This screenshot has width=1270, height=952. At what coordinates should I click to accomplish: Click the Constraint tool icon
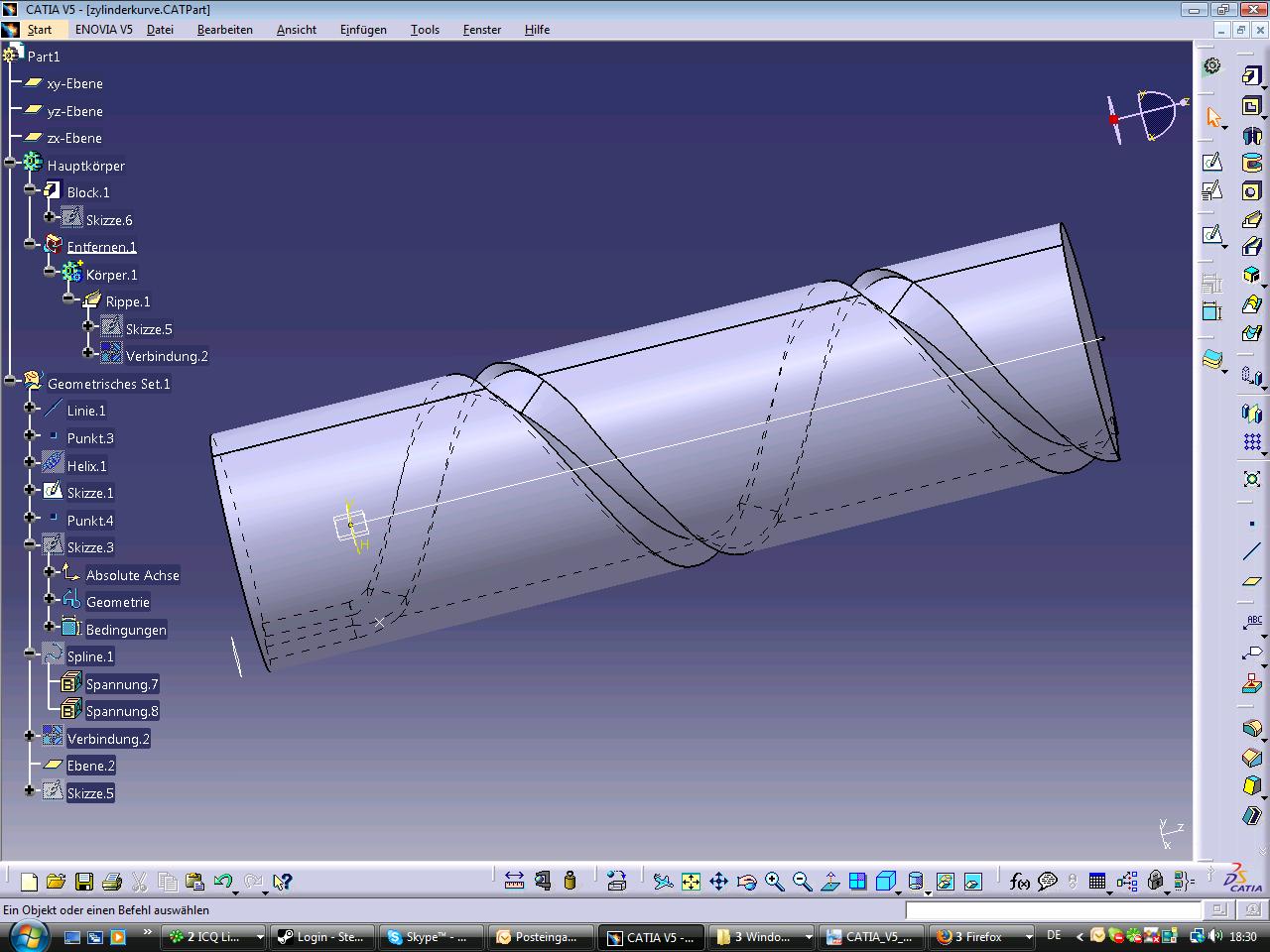pyautogui.click(x=1211, y=310)
